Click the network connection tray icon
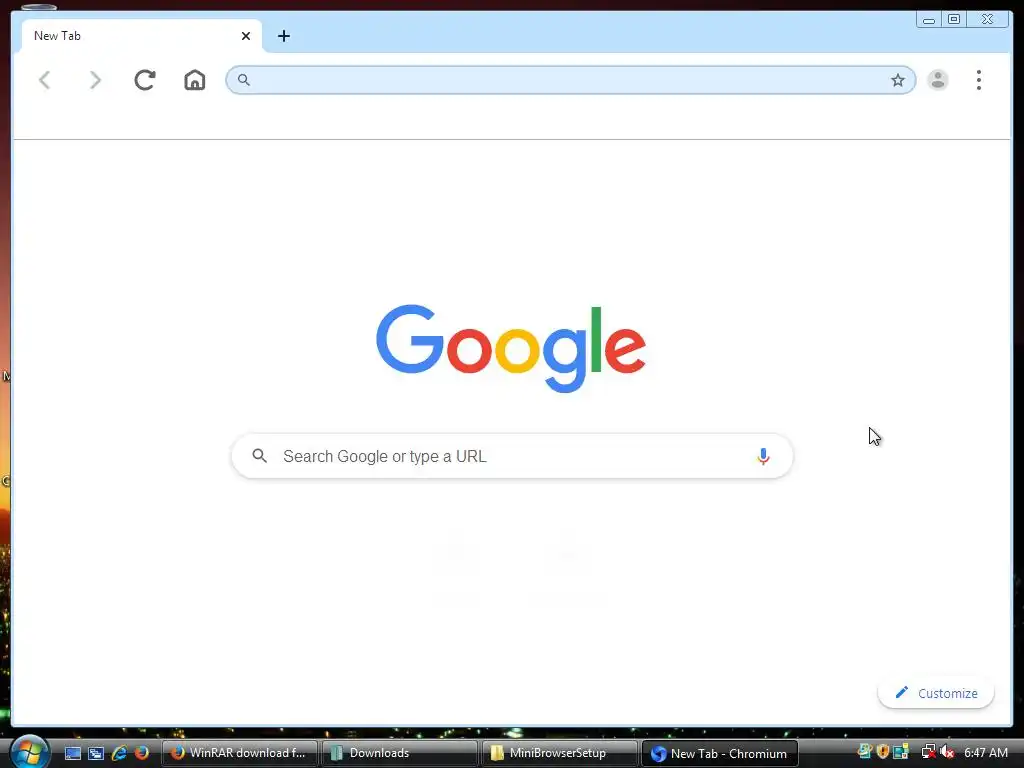 pos(928,752)
